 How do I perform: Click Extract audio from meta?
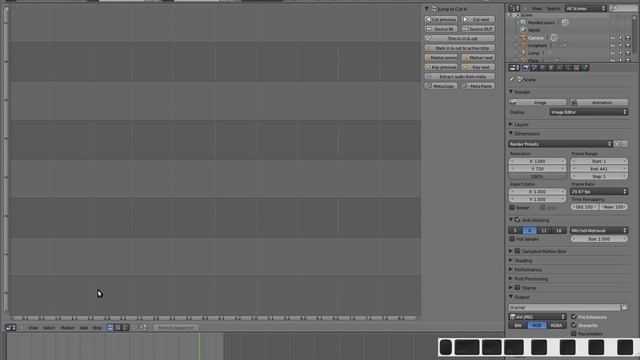pyautogui.click(x=460, y=77)
